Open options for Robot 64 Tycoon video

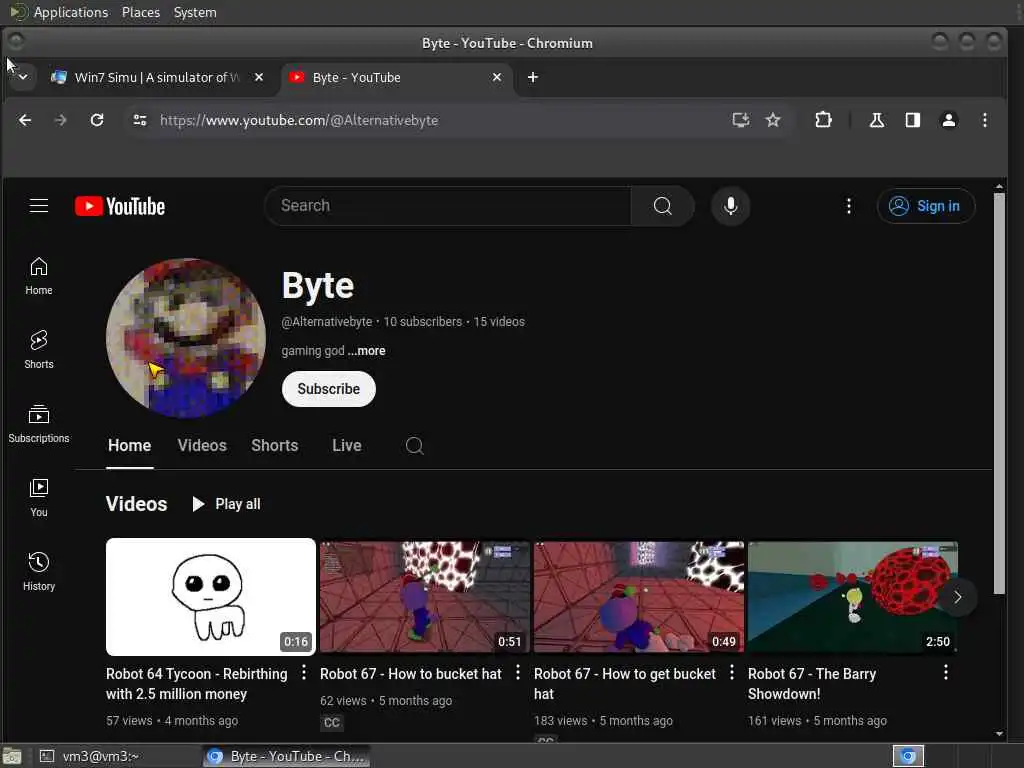(304, 673)
